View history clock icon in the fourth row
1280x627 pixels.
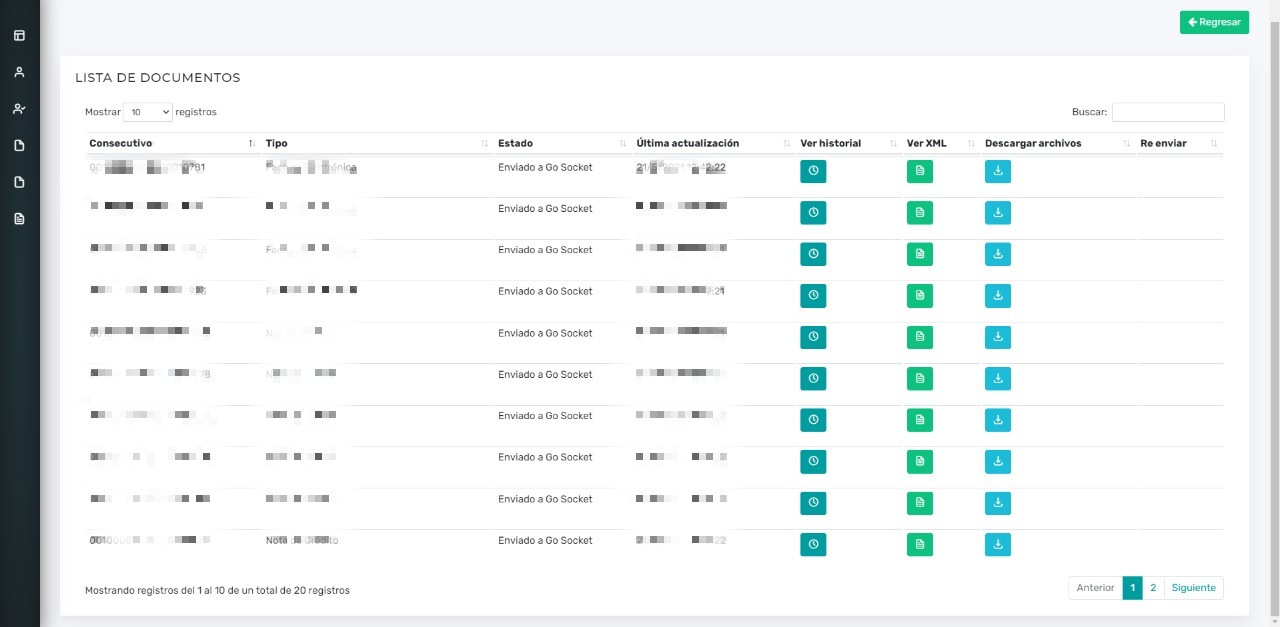(x=813, y=296)
